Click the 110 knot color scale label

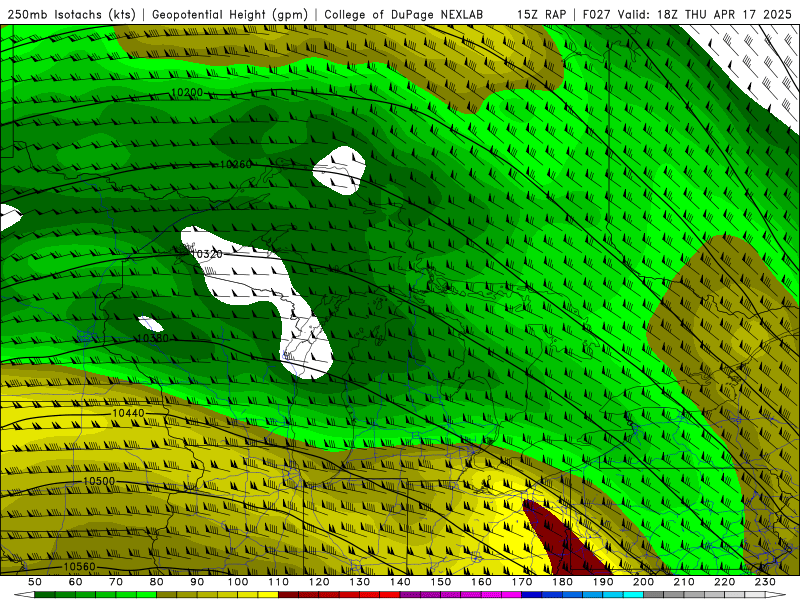pos(279,582)
